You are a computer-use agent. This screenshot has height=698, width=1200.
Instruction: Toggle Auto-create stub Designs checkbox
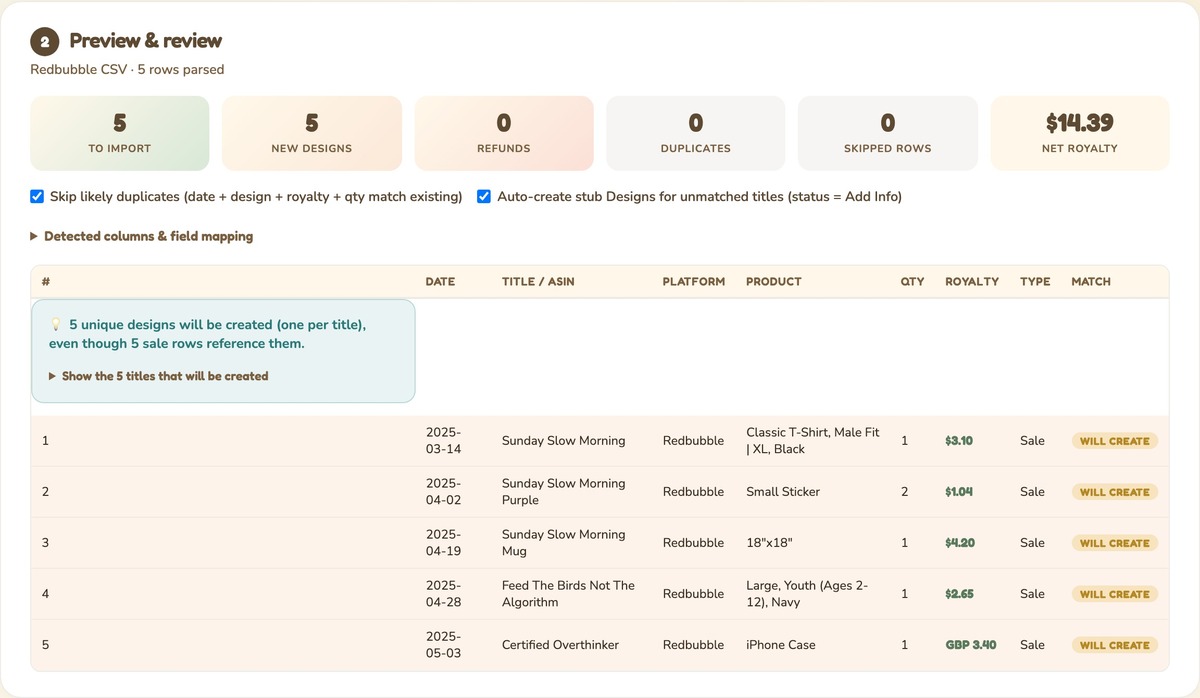[485, 197]
